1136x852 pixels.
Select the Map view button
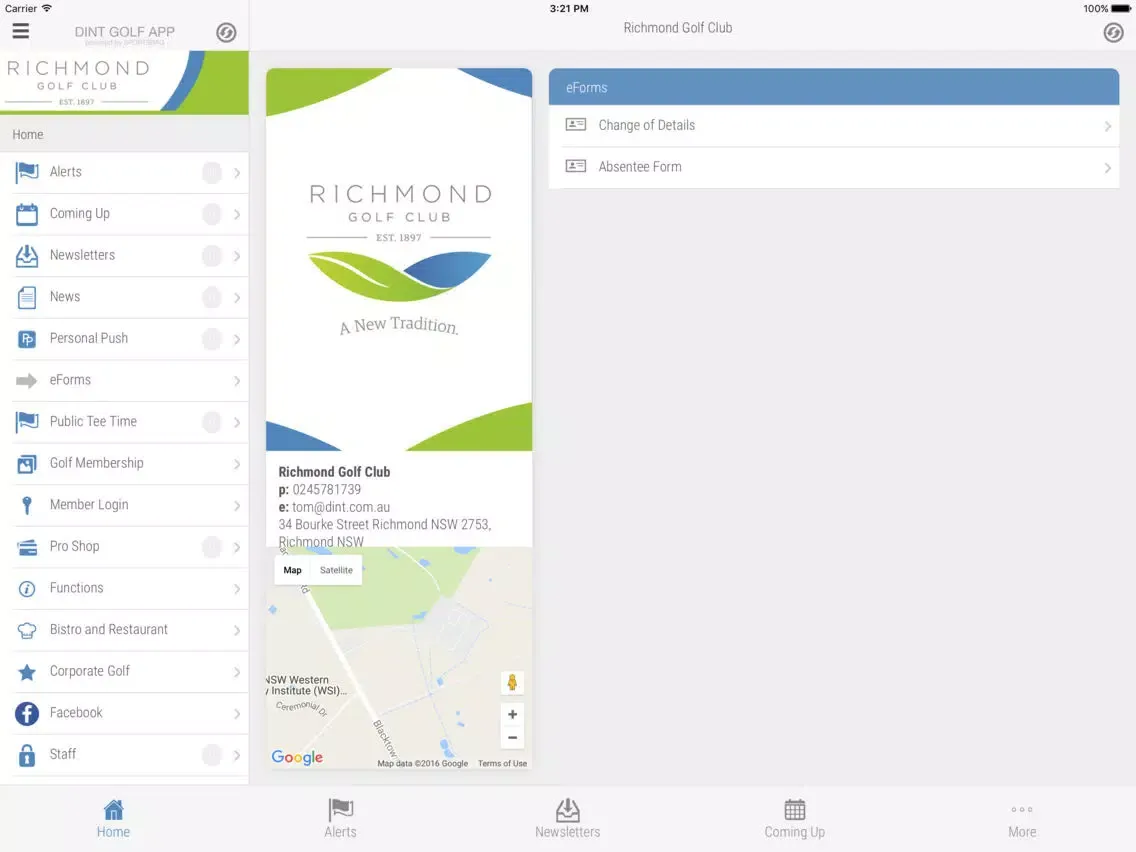pos(293,570)
